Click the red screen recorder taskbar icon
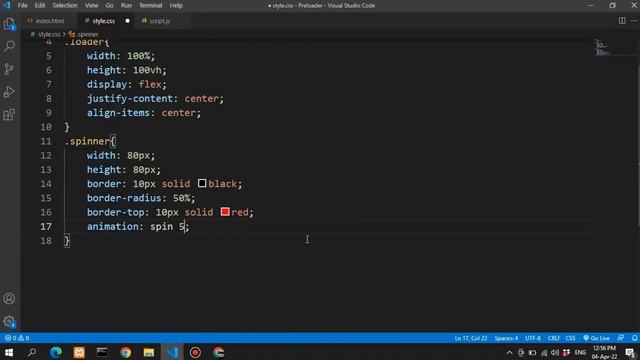This screenshot has width=640, height=360. pos(195,352)
